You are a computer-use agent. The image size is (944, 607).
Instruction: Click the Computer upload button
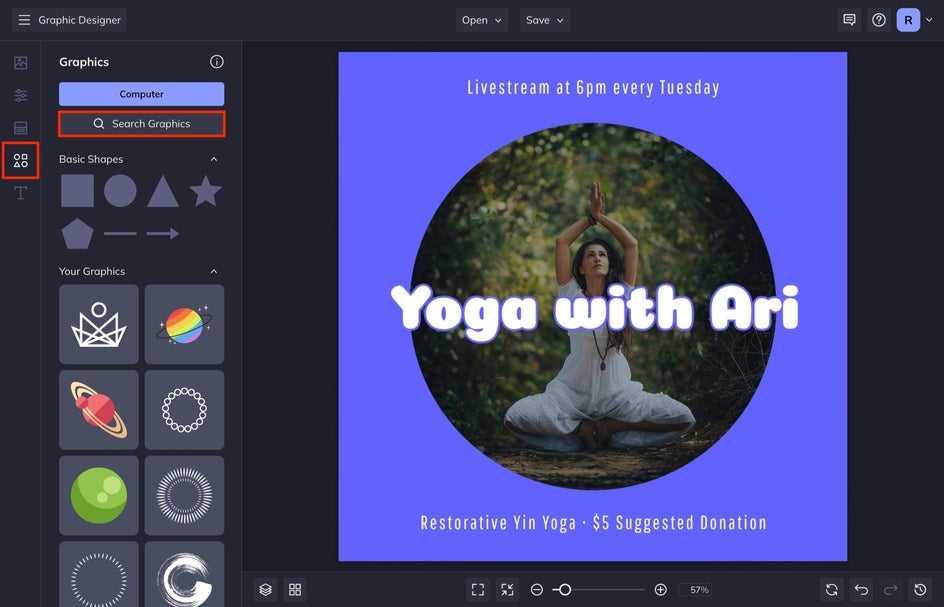coord(141,94)
